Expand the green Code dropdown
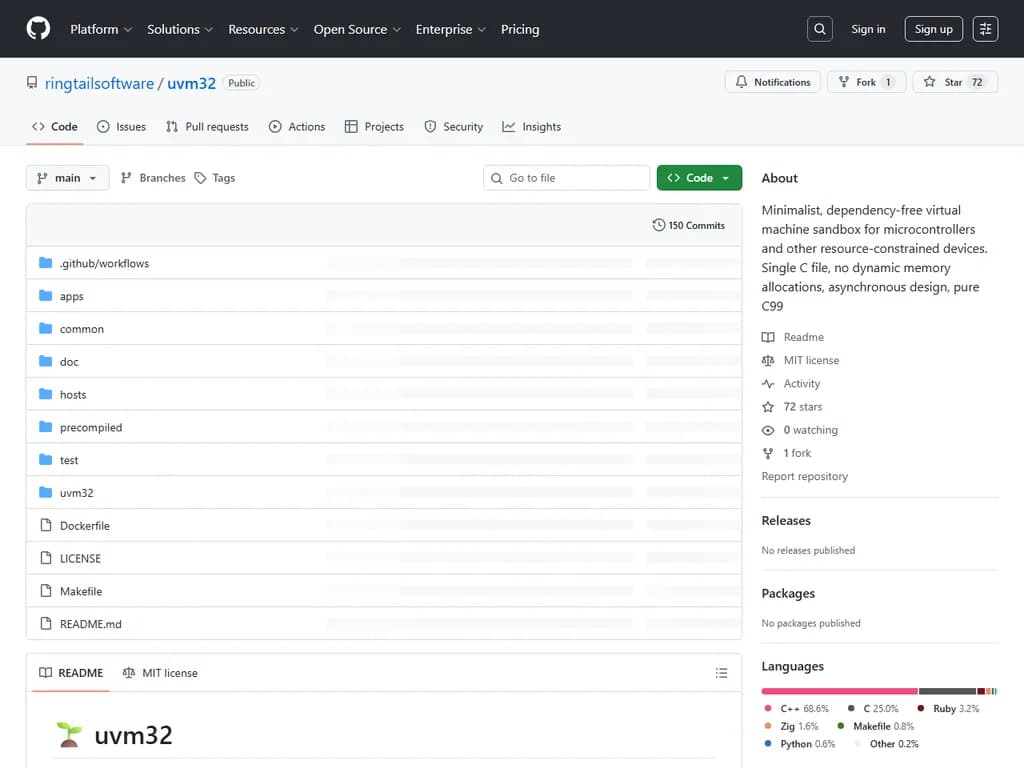The image size is (1024, 768). pyautogui.click(x=699, y=177)
